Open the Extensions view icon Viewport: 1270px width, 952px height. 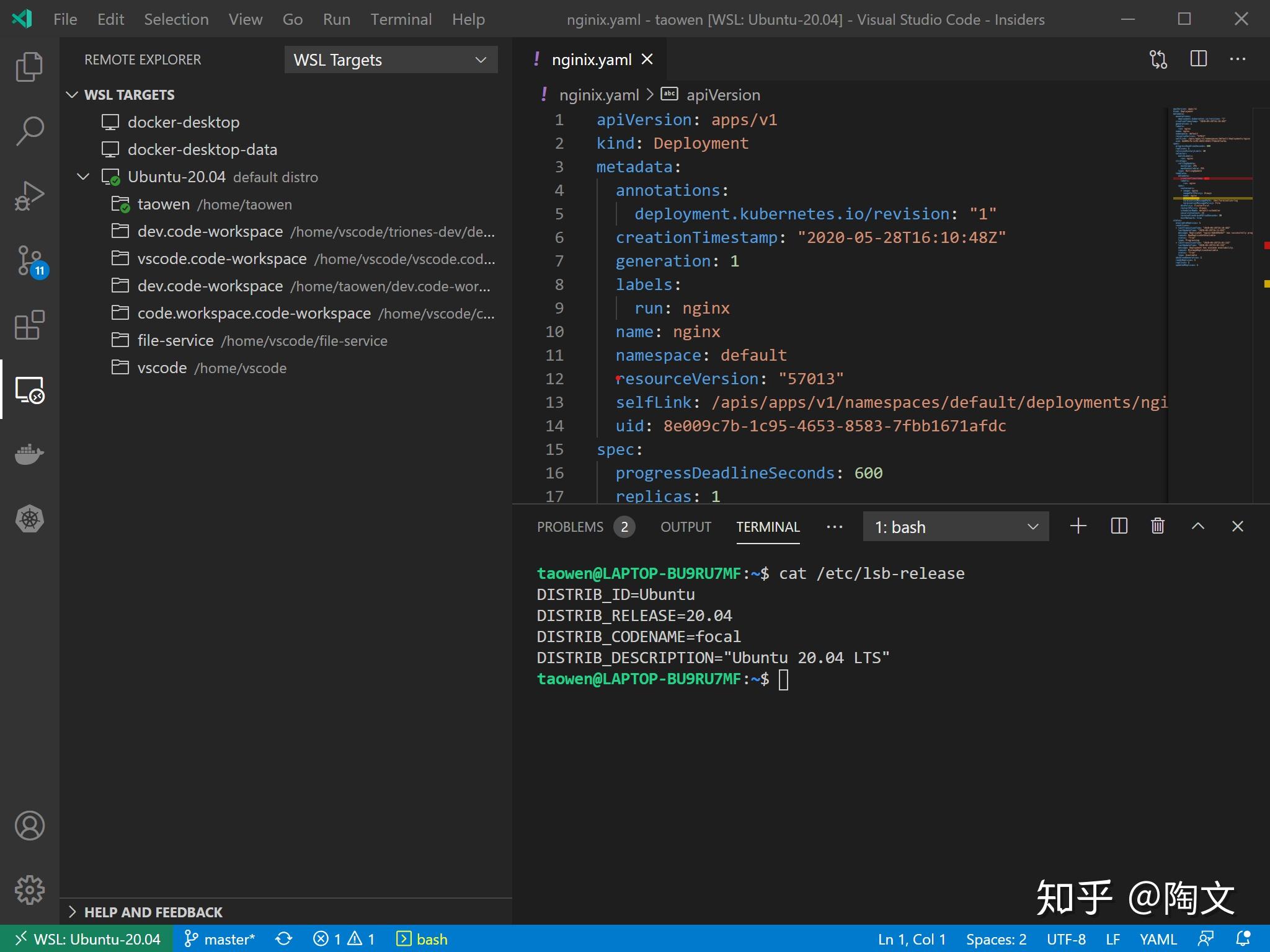[x=29, y=325]
